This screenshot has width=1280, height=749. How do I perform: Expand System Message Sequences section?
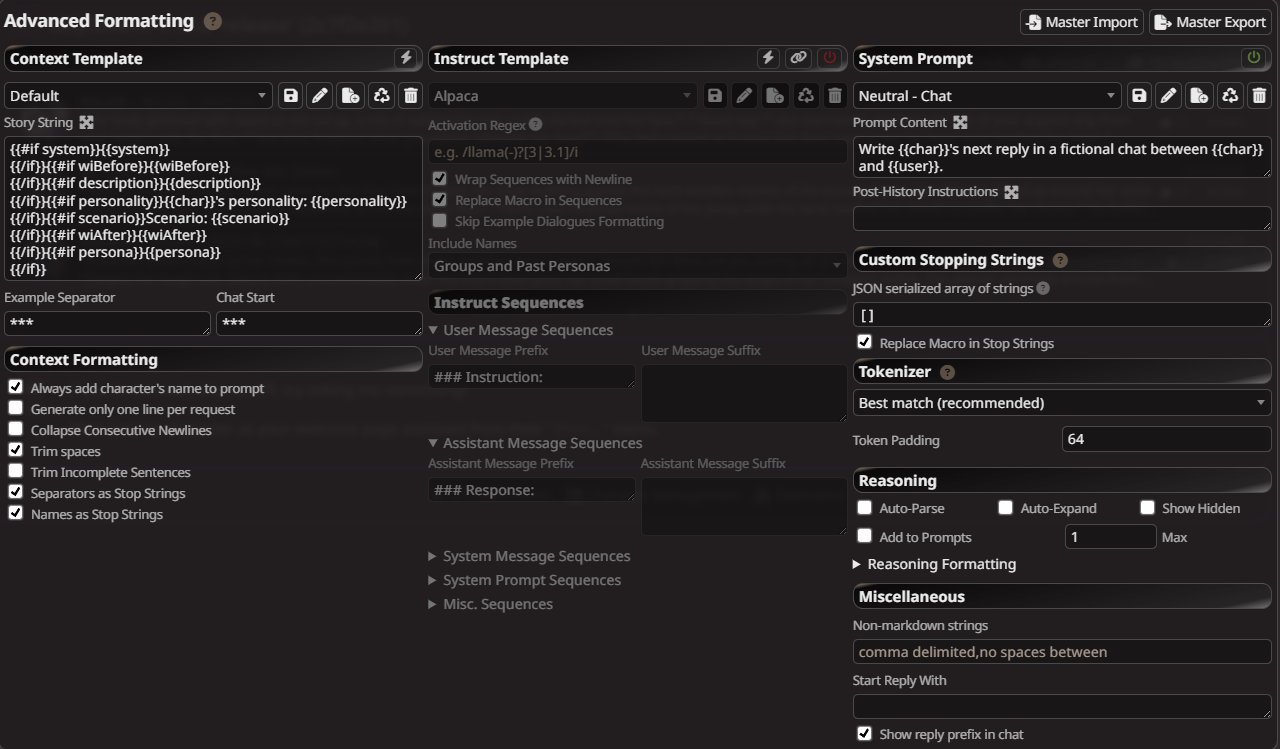529,556
